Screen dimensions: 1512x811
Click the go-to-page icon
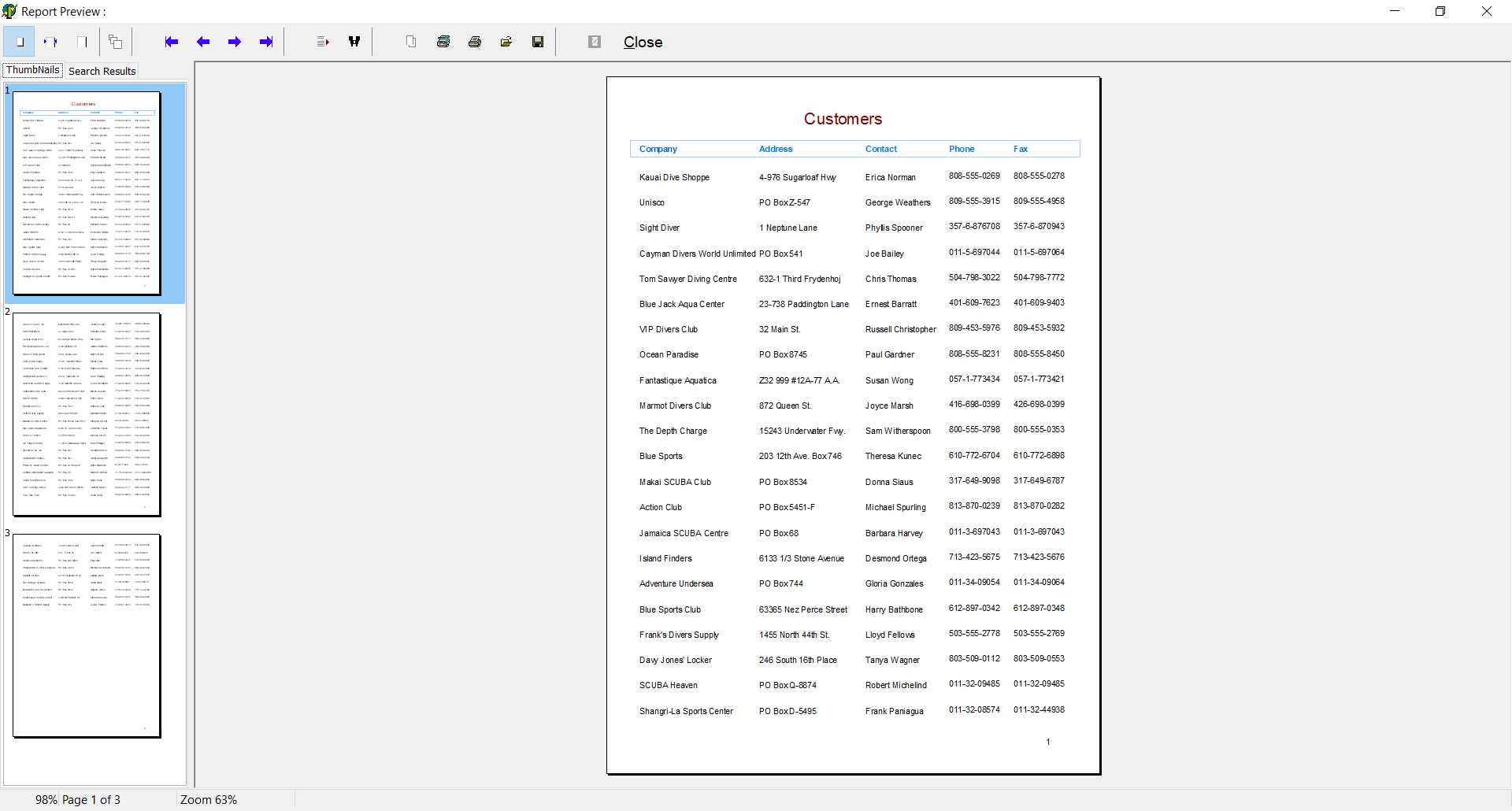(323, 42)
